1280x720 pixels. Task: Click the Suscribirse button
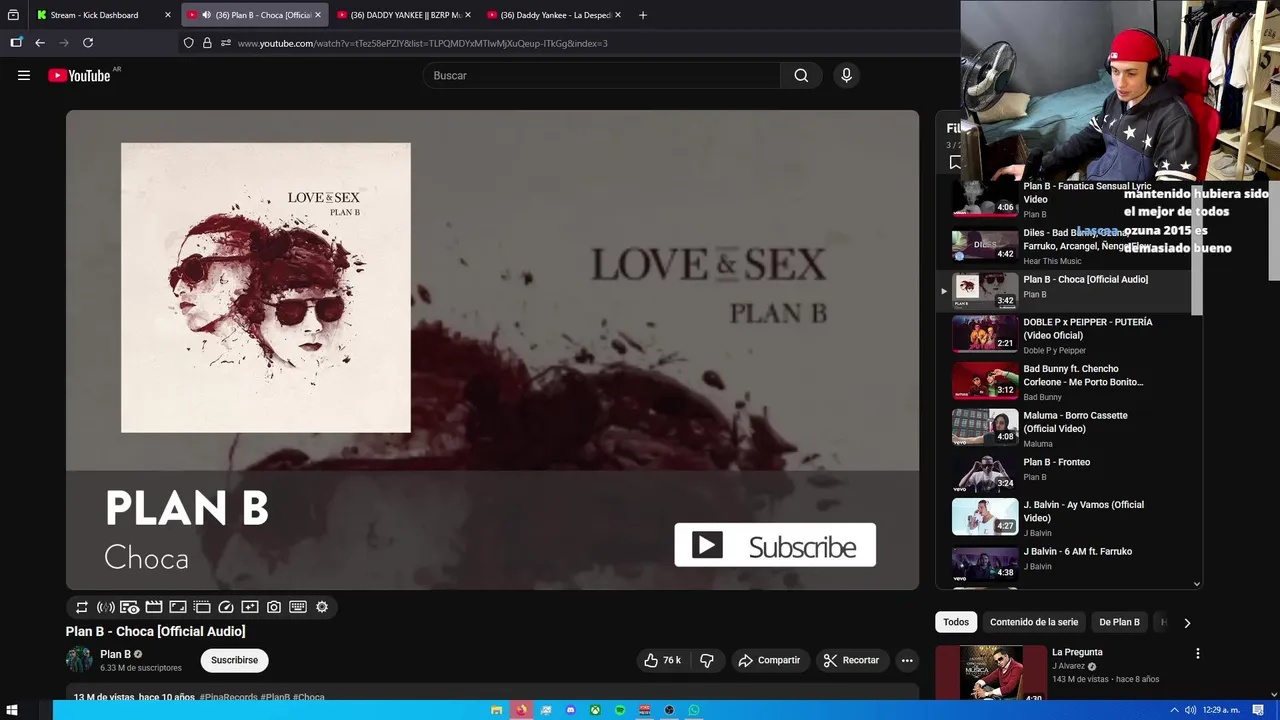(x=234, y=660)
